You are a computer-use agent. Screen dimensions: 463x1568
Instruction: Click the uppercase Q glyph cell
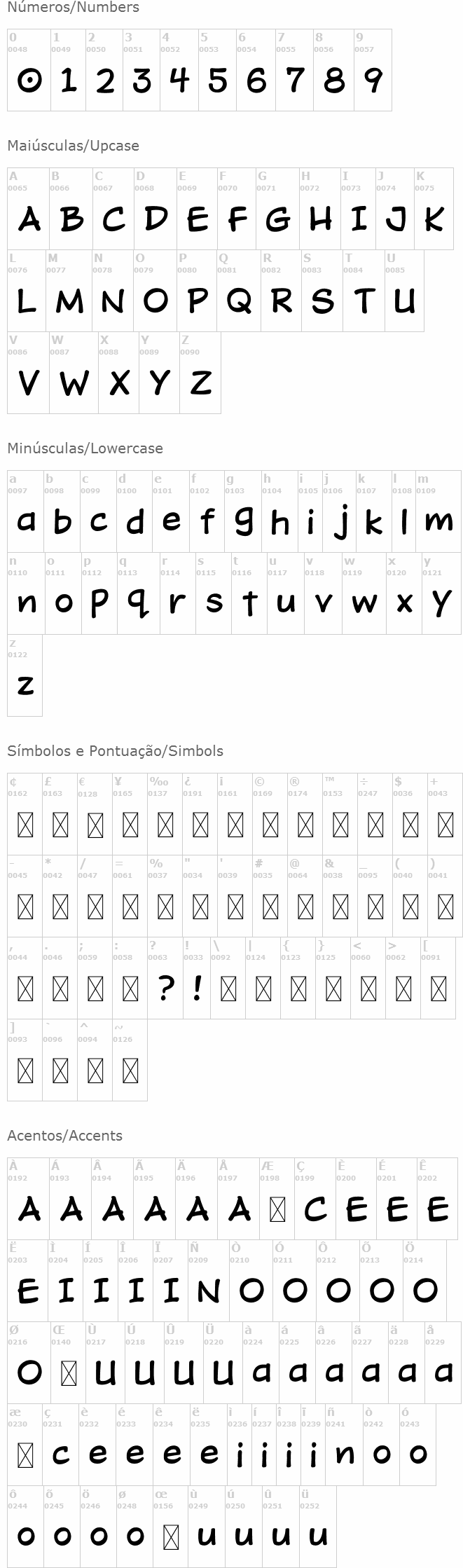239,291
